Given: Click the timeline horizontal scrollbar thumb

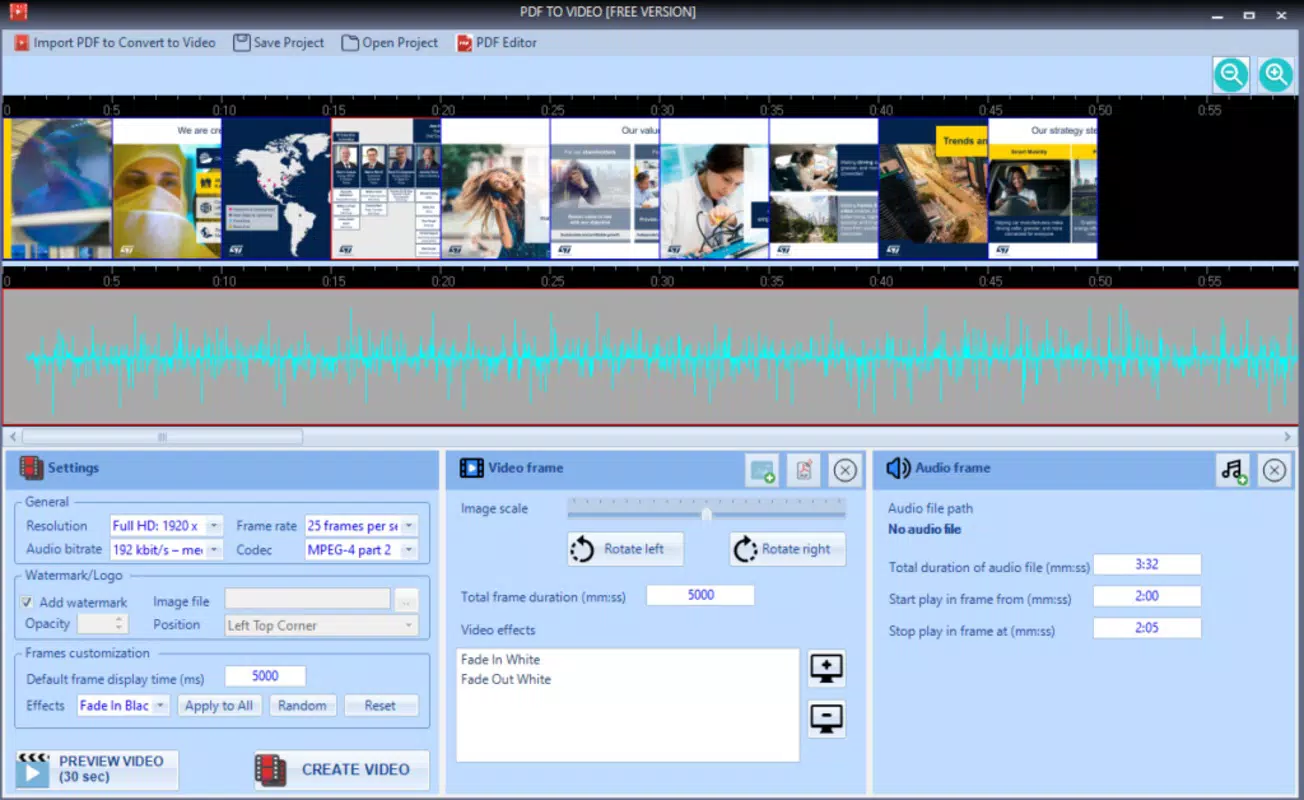Looking at the screenshot, I should 162,437.
